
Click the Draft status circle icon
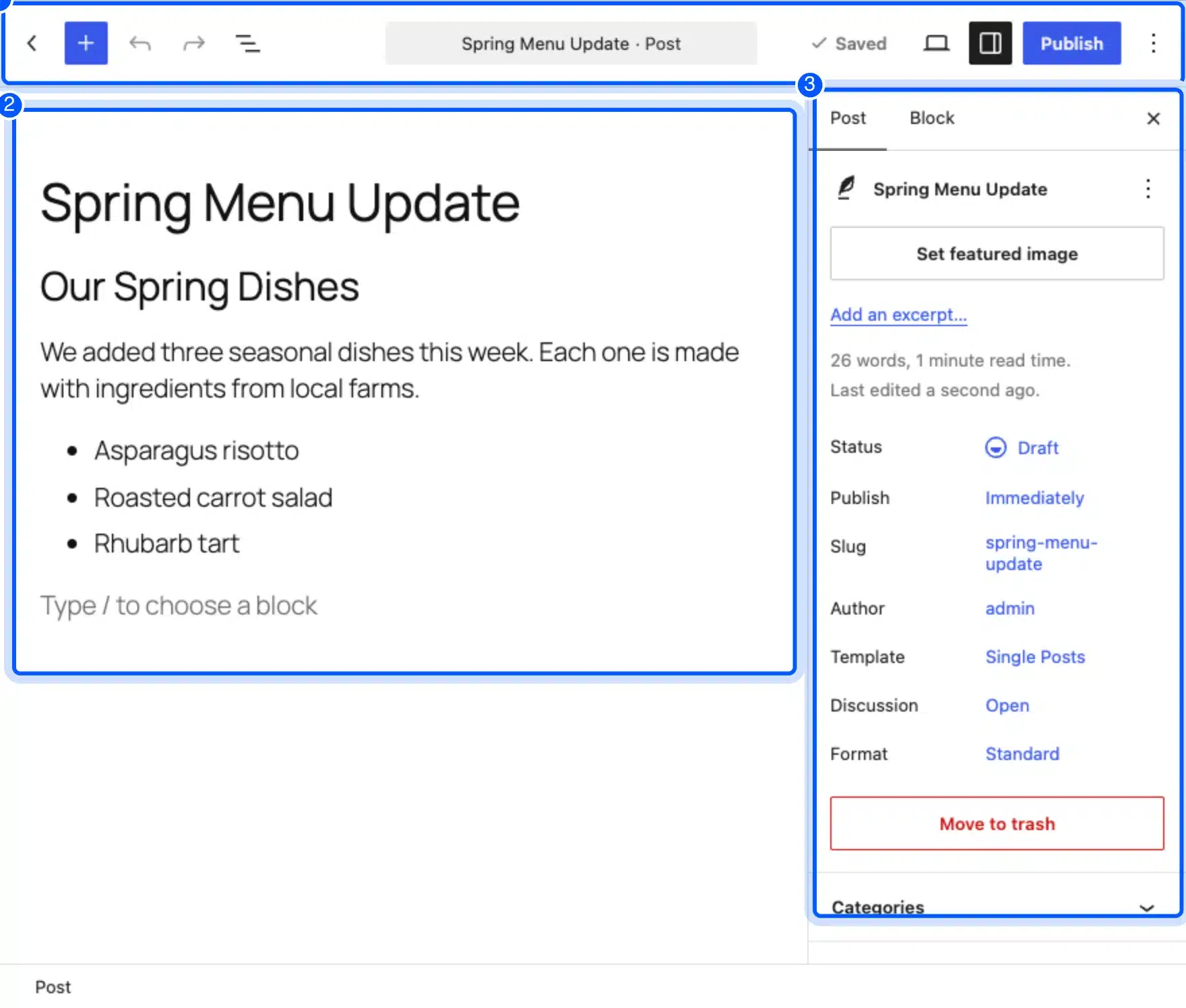click(995, 447)
